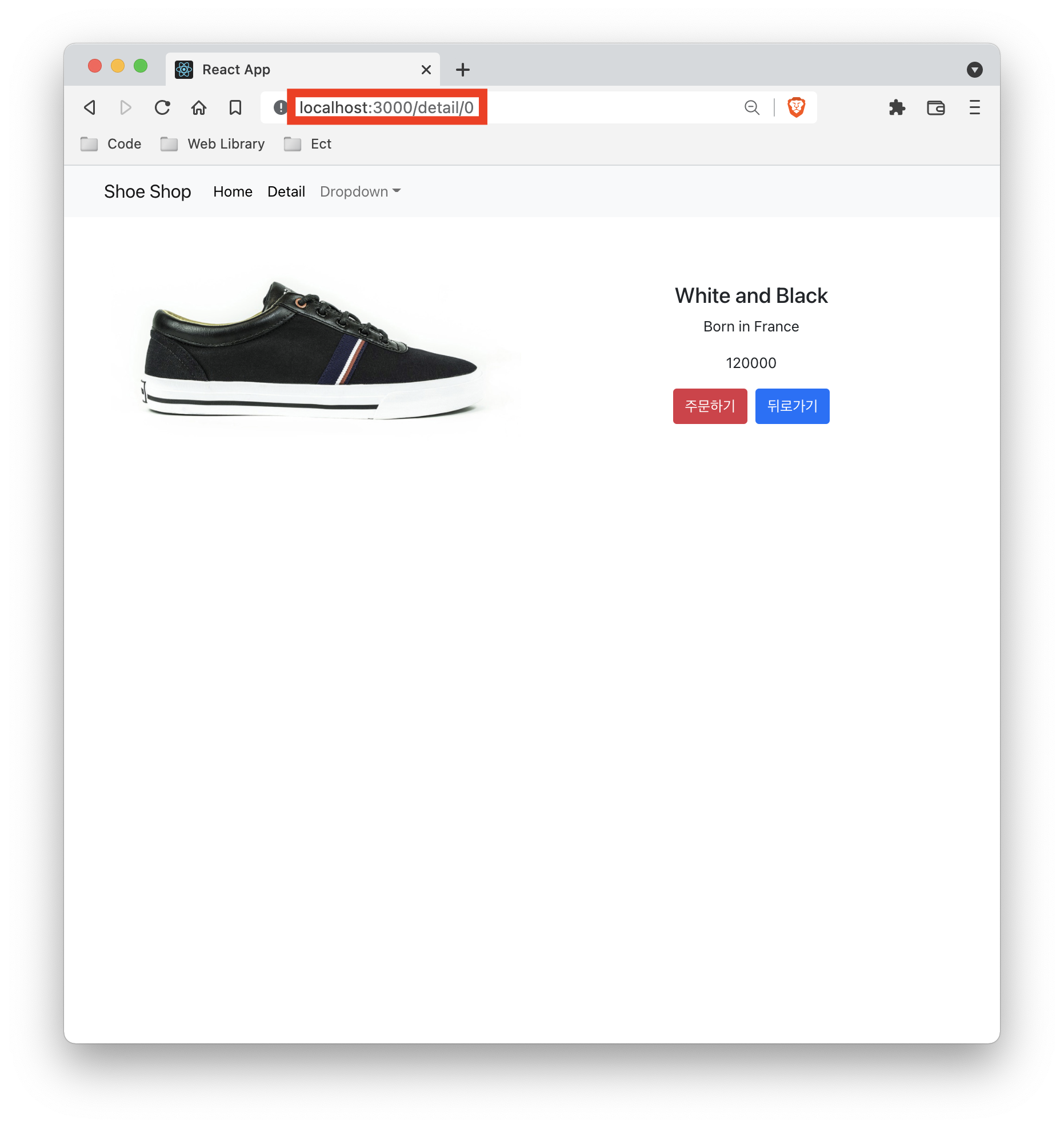Expand the Dropdown navbar menu
The image size is (1064, 1128).
[x=360, y=191]
